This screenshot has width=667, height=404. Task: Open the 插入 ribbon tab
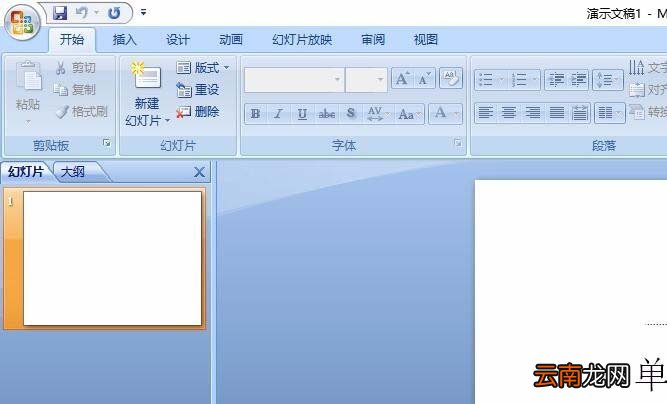125,40
